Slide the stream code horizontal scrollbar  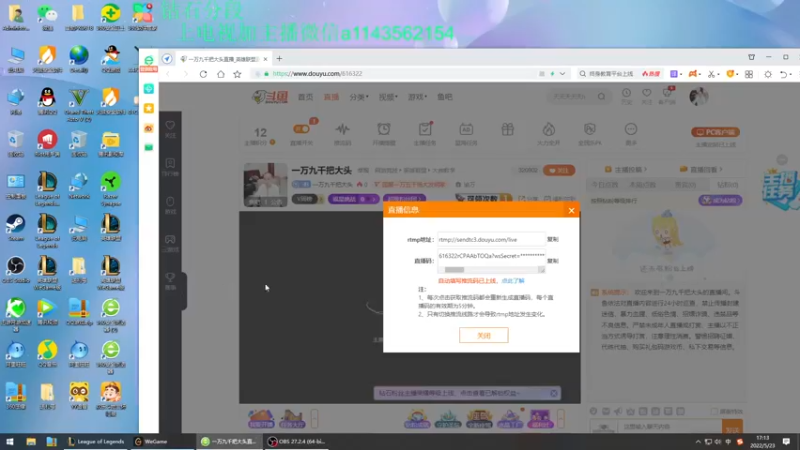(454, 270)
